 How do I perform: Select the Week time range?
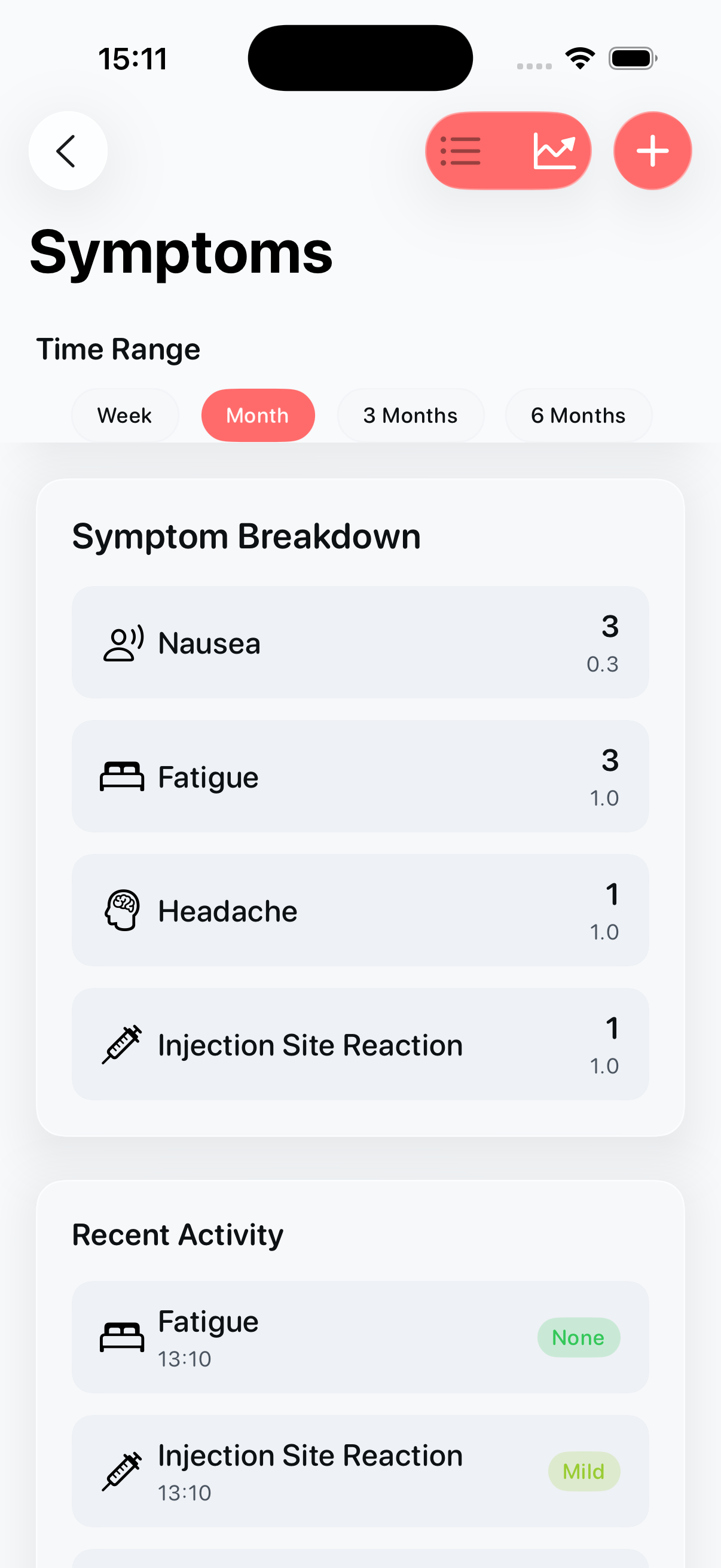(x=125, y=415)
